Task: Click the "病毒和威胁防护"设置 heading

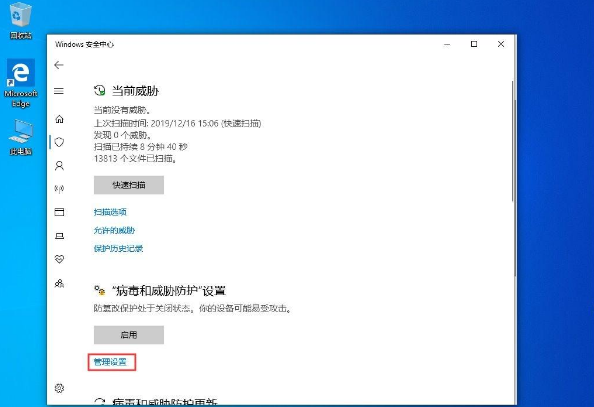Action: pyautogui.click(x=169, y=291)
